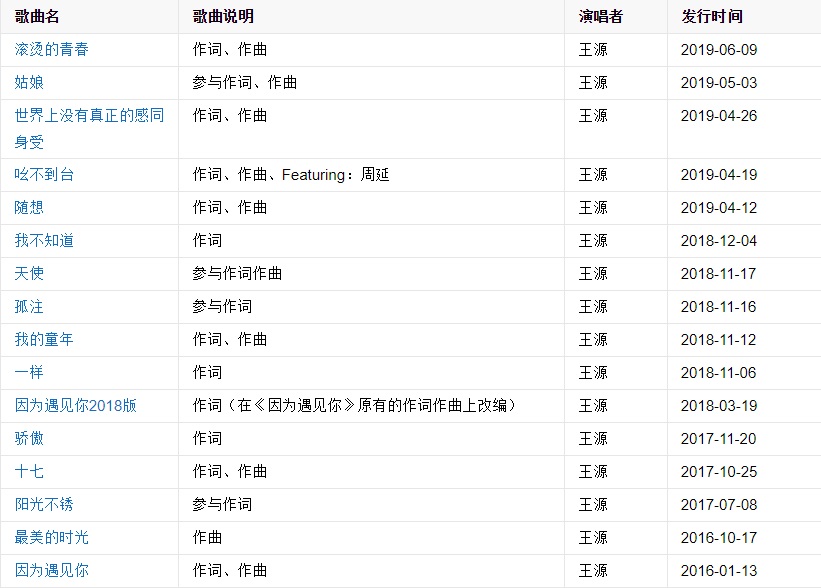Image resolution: width=821 pixels, height=588 pixels.
Task: Click 参与作词 in the 阳光不锈 row
Action: coord(222,504)
